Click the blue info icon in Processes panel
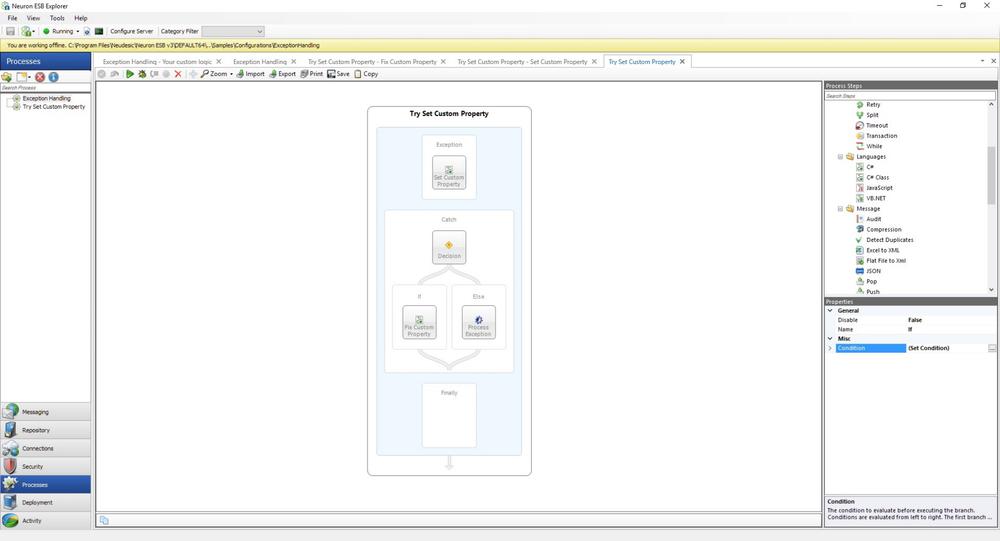The height and width of the screenshot is (541, 1000). 54,77
